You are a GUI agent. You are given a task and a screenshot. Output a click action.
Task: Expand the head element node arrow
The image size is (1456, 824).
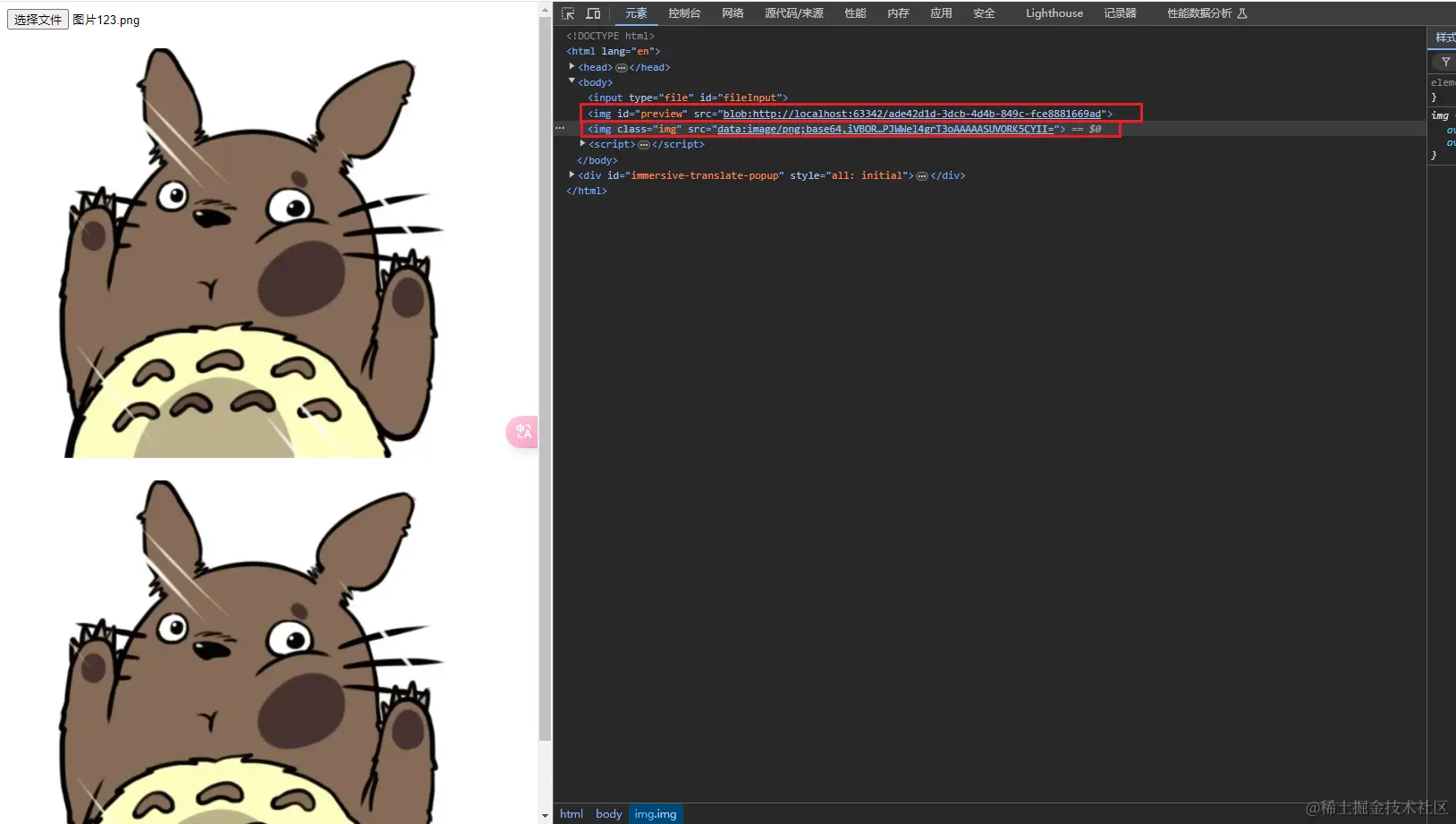572,66
